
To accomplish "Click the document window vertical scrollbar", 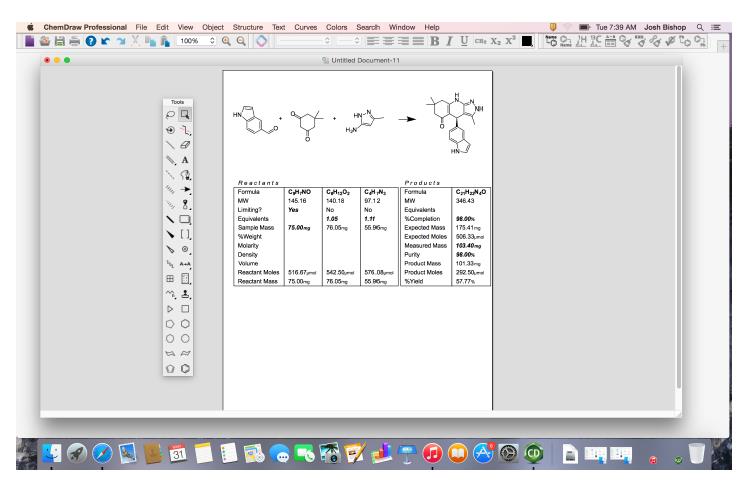I will click(678, 226).
